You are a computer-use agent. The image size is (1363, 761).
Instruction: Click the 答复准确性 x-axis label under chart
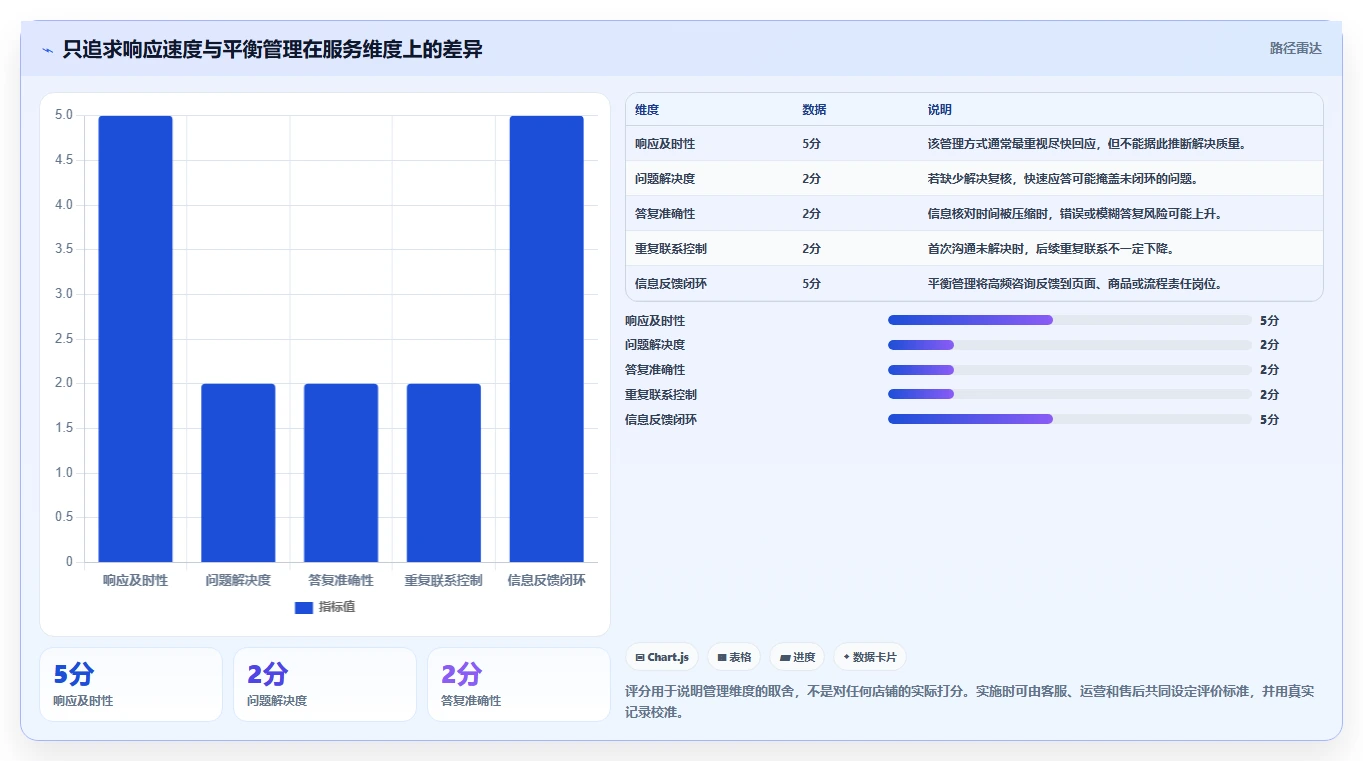point(341,580)
